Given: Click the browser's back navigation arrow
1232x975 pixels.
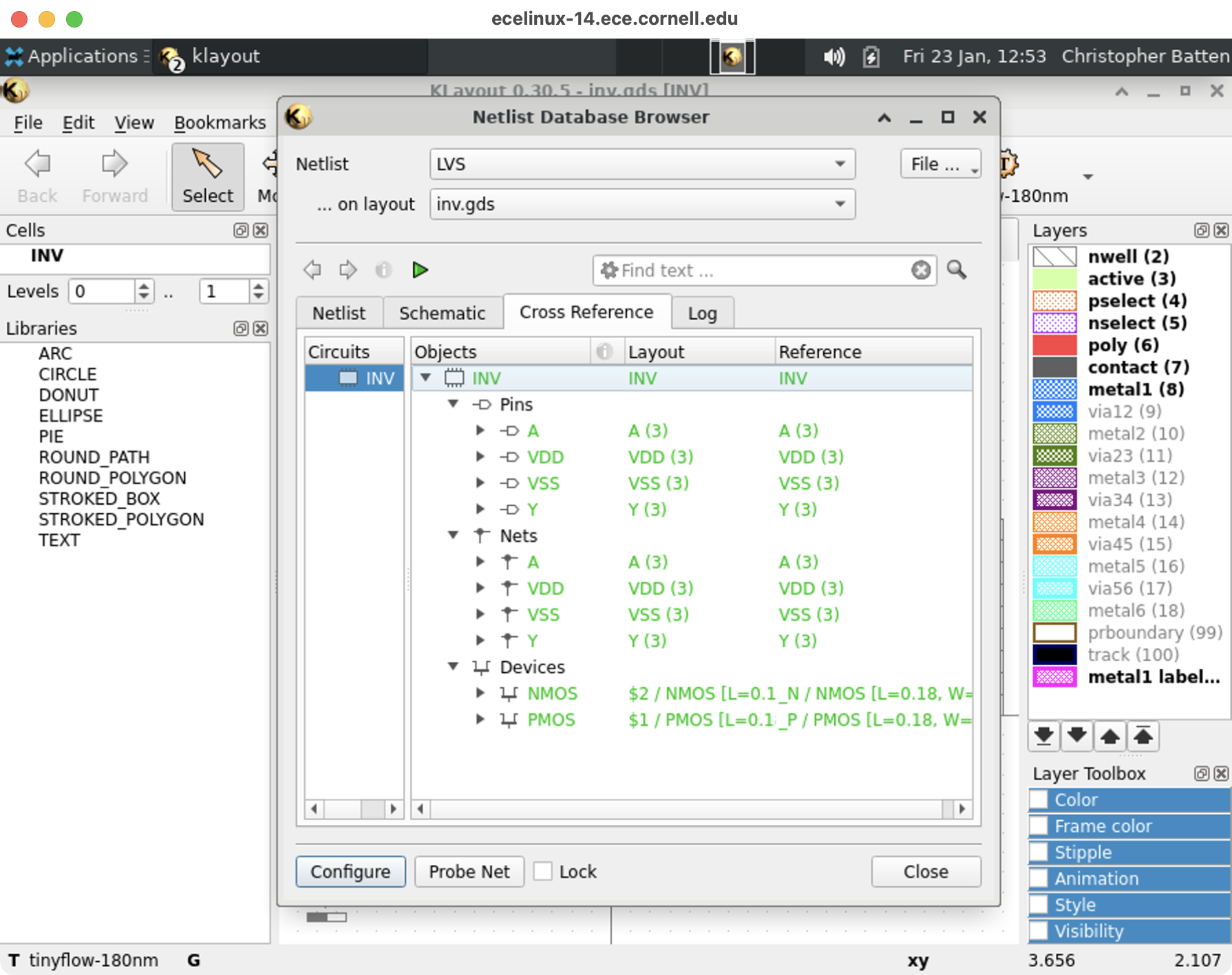Looking at the screenshot, I should pos(312,270).
